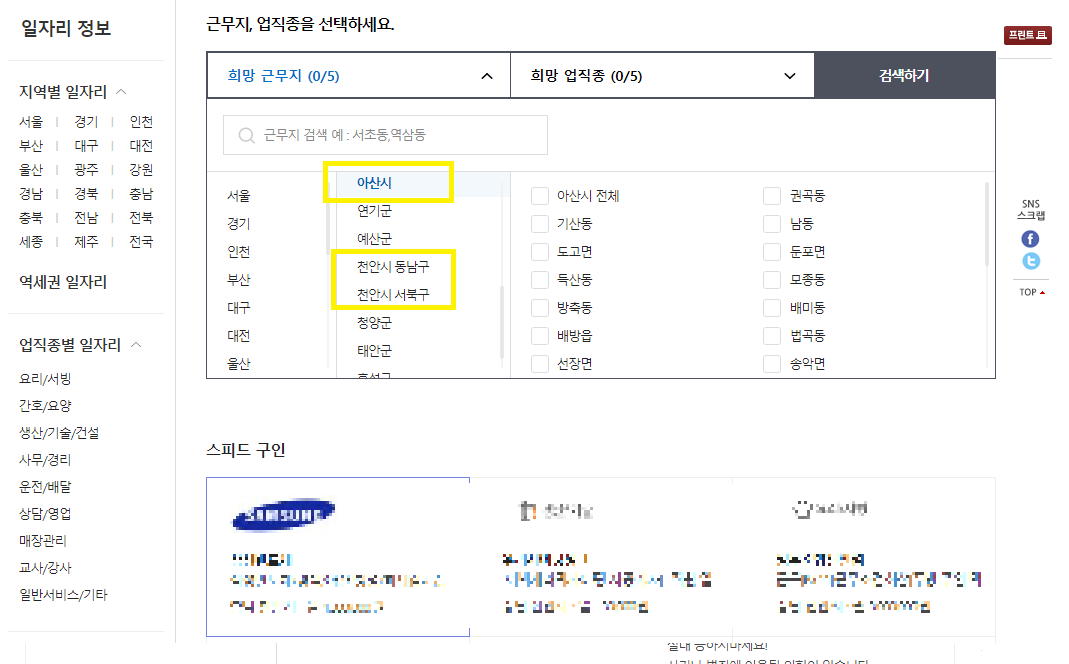1069x664 pixels.
Task: Click the search magnifier icon in workplace field
Action: [246, 136]
